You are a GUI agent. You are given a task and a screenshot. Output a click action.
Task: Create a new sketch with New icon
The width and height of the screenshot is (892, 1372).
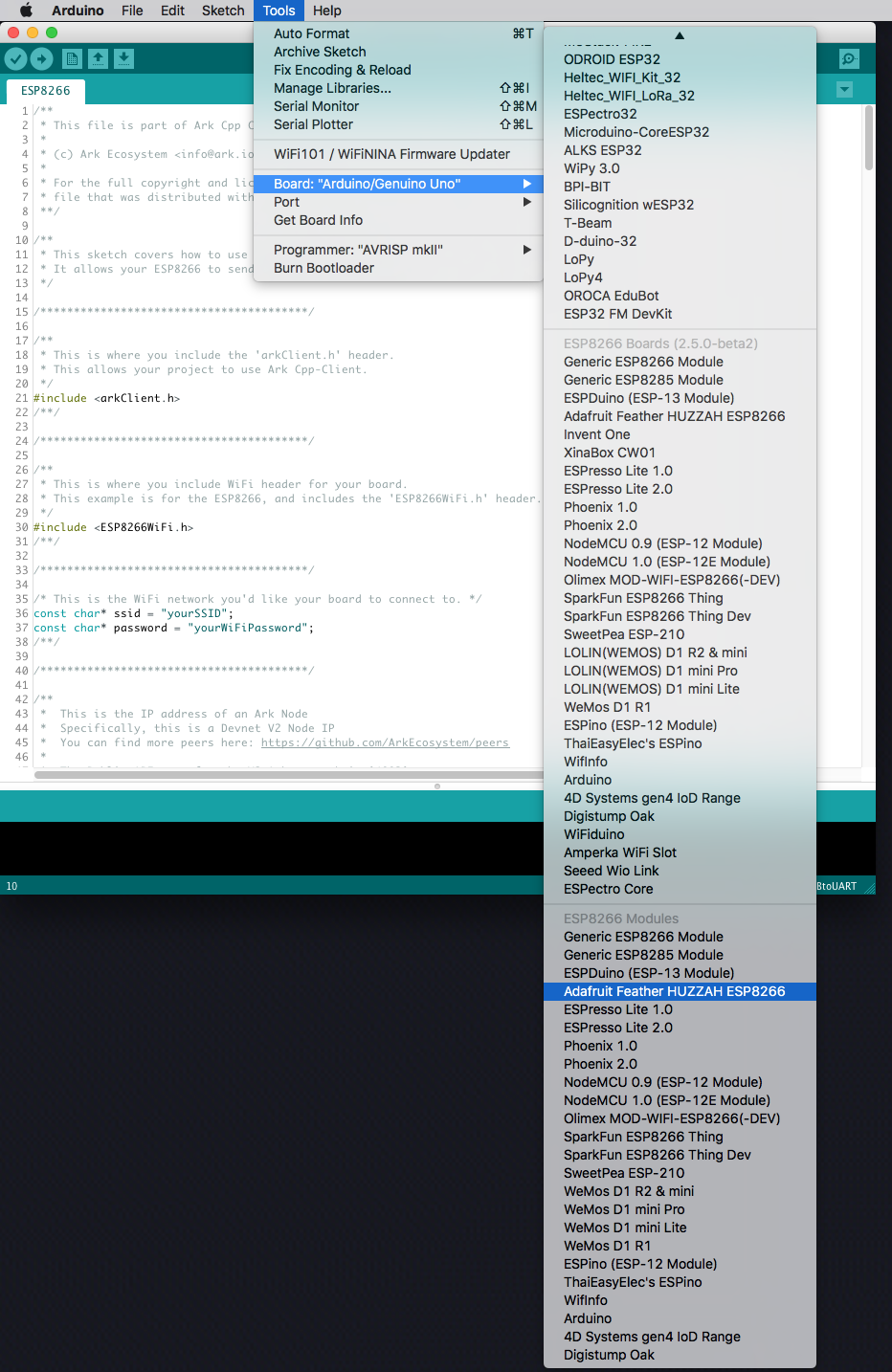tap(72, 59)
